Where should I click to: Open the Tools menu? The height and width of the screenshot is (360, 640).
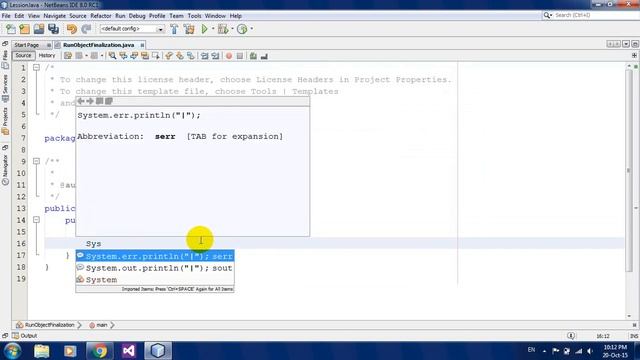[194, 16]
